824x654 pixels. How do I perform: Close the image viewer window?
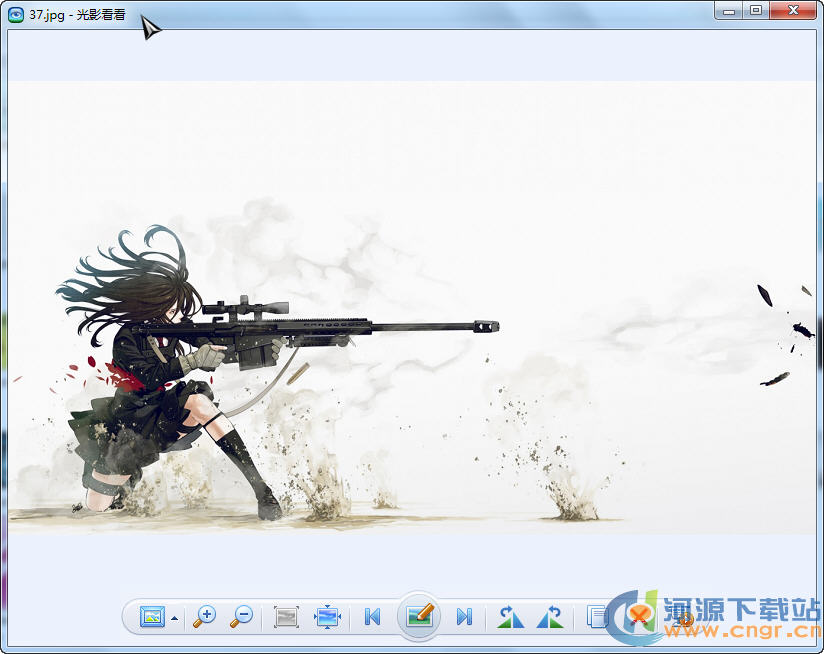pyautogui.click(x=794, y=10)
